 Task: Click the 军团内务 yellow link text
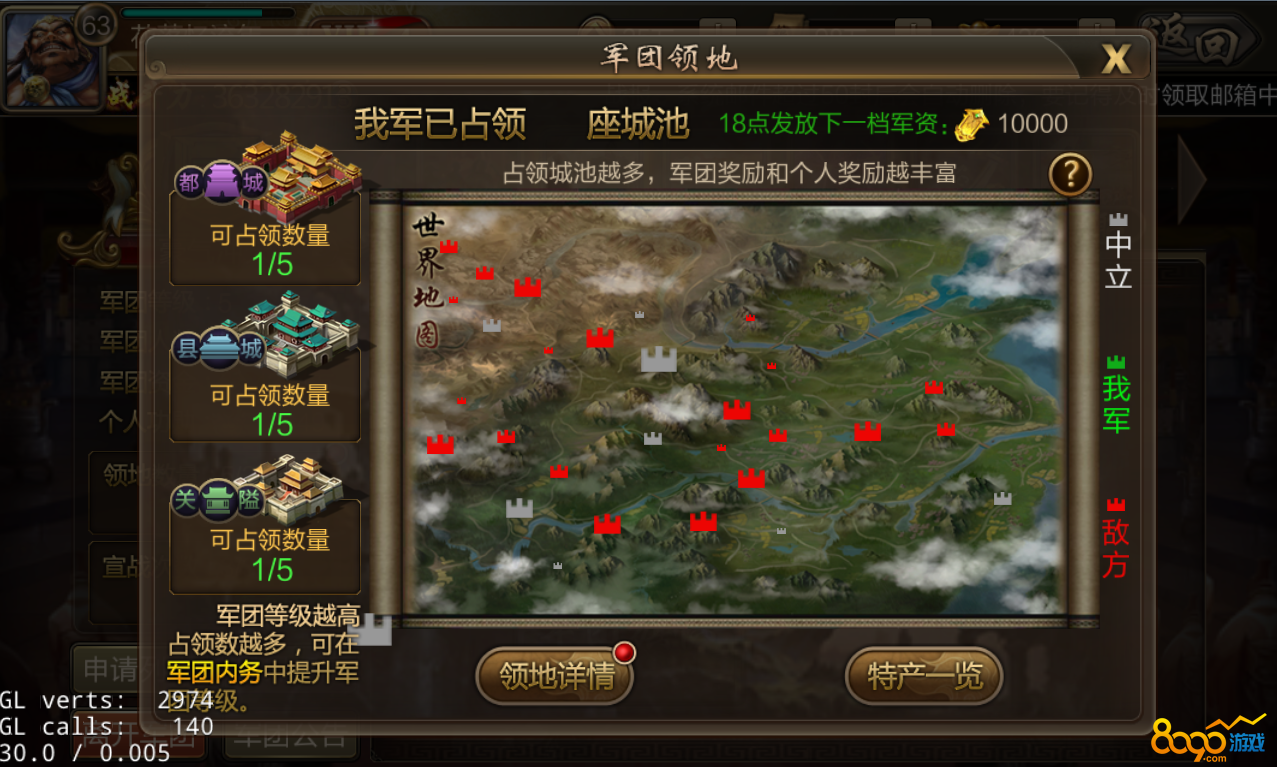pyautogui.click(x=214, y=673)
